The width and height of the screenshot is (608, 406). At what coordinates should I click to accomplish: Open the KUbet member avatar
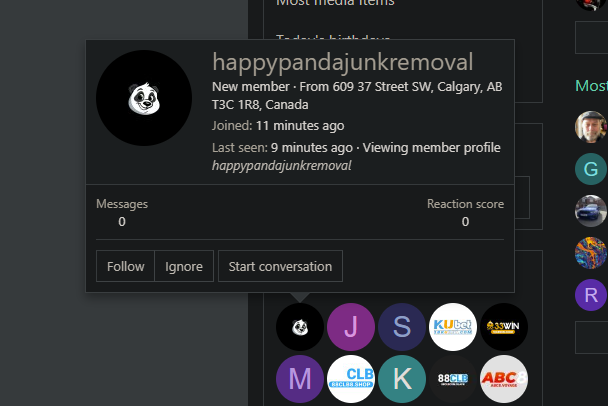click(x=453, y=327)
